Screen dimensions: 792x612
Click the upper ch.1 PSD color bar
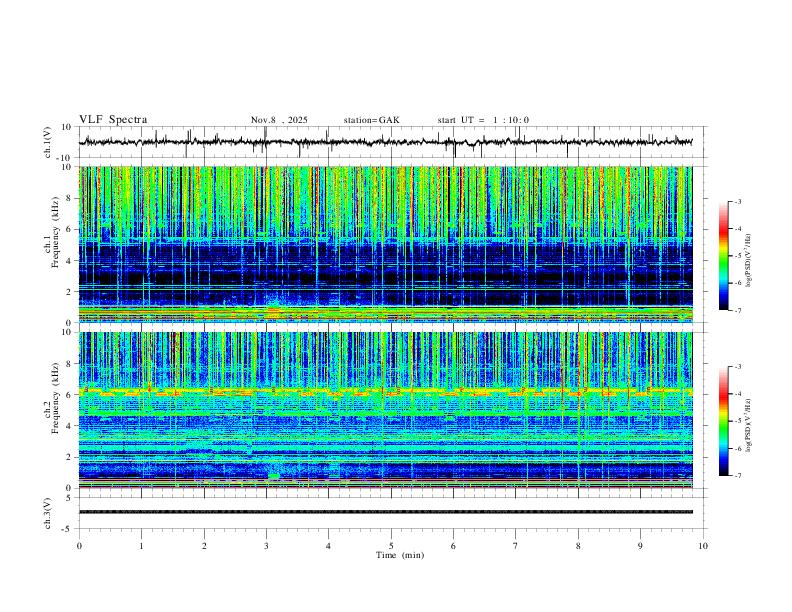pos(724,256)
